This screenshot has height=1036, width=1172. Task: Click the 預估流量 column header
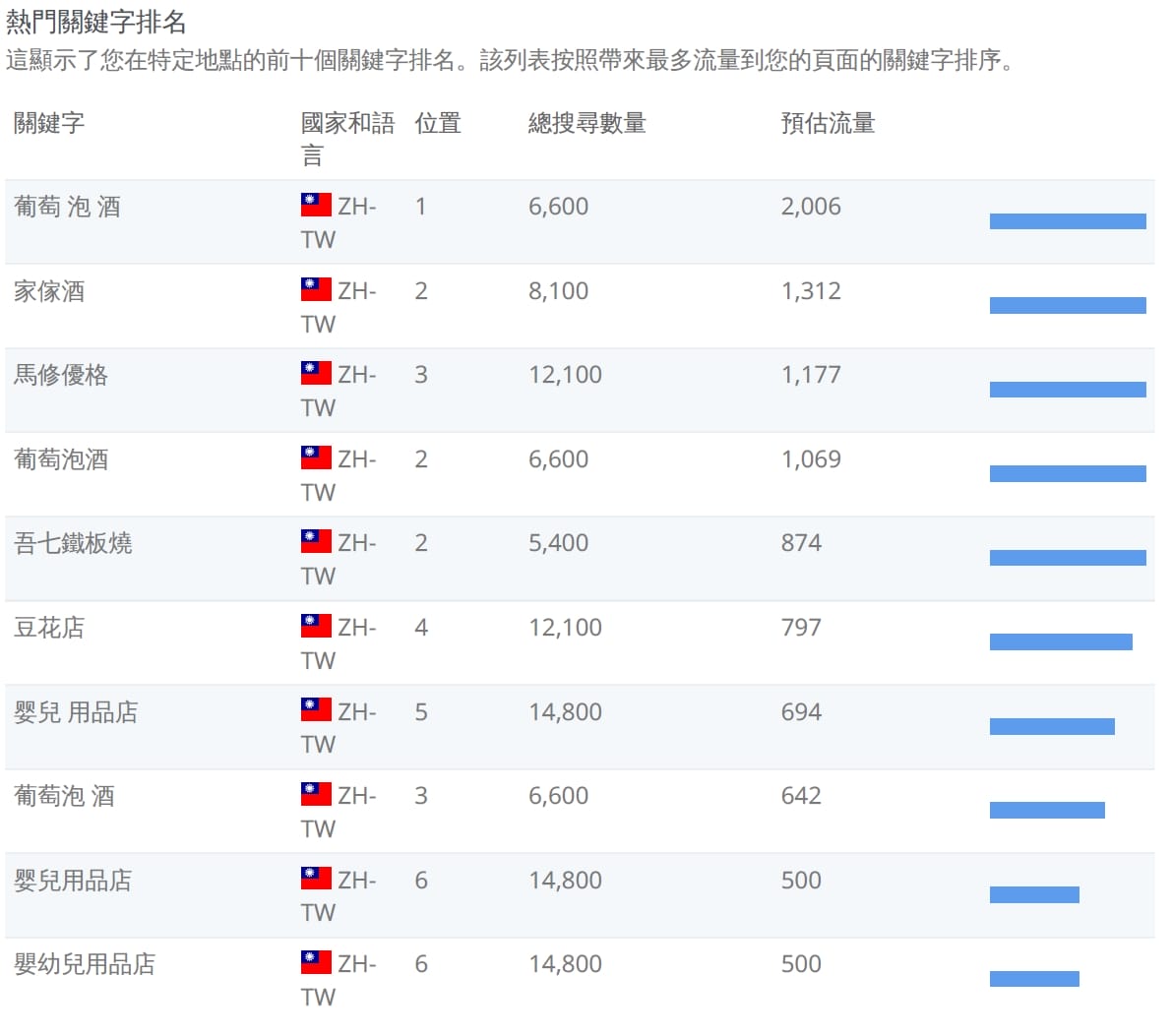(828, 123)
